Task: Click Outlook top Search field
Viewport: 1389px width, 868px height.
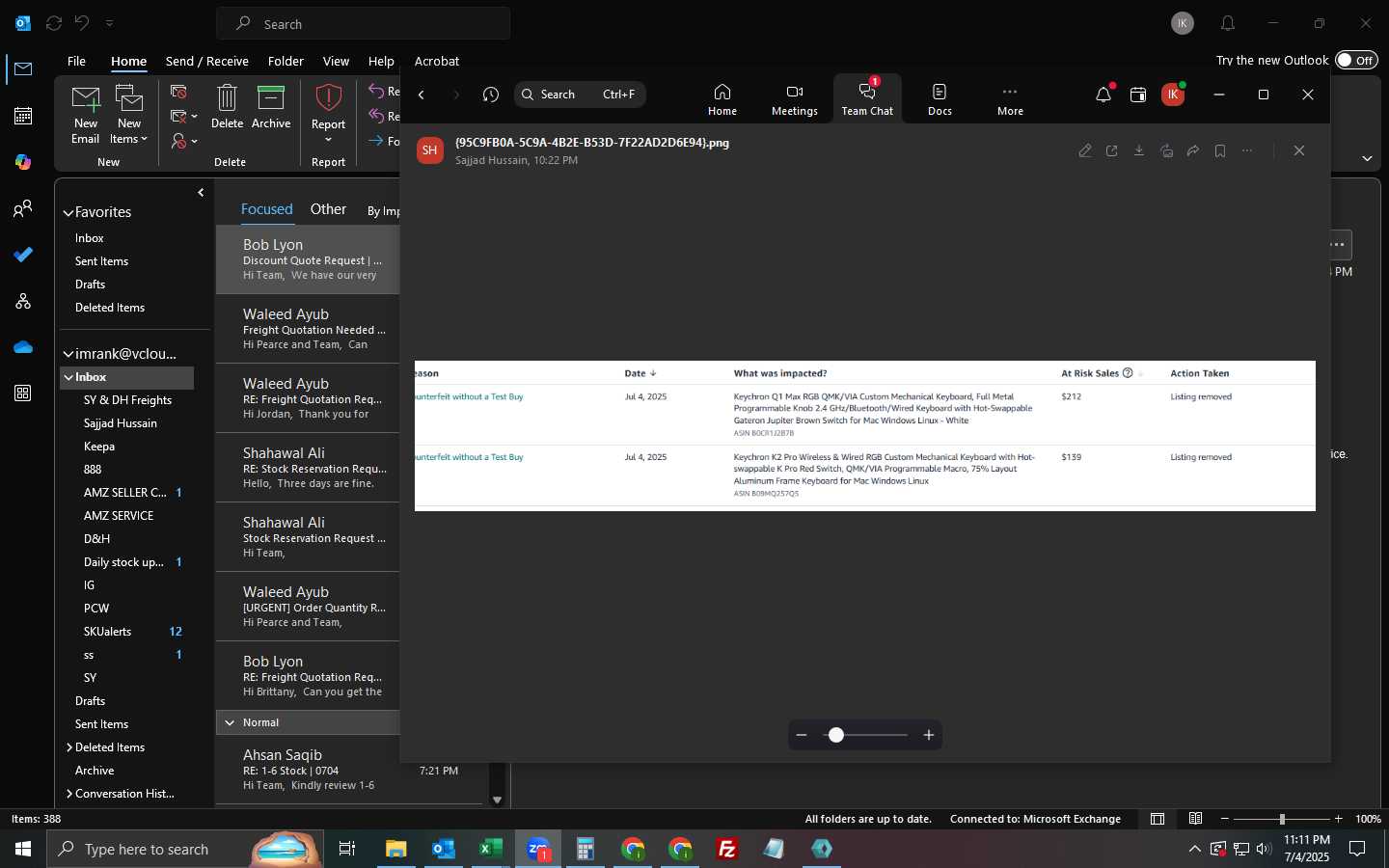Action: click(x=364, y=23)
